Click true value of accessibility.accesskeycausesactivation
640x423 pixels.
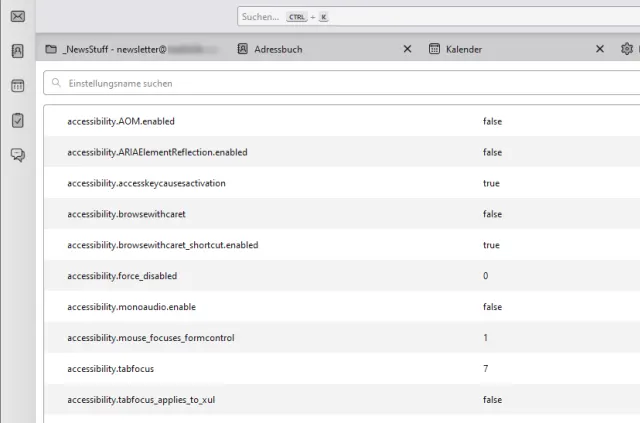tap(491, 183)
